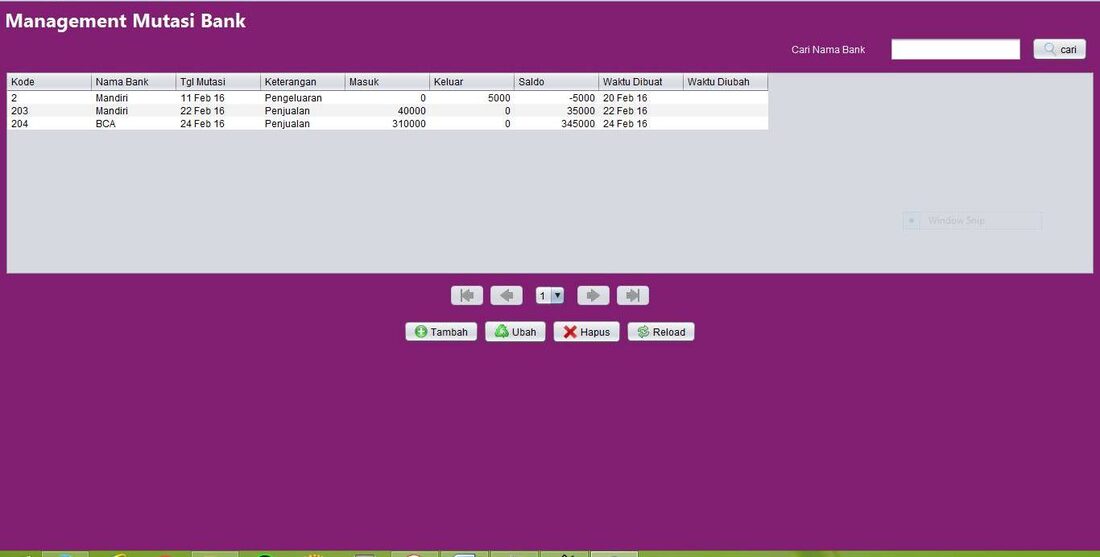Screen dimensions: 1100x557
Task: Click the Ubah button
Action: [x=516, y=332]
